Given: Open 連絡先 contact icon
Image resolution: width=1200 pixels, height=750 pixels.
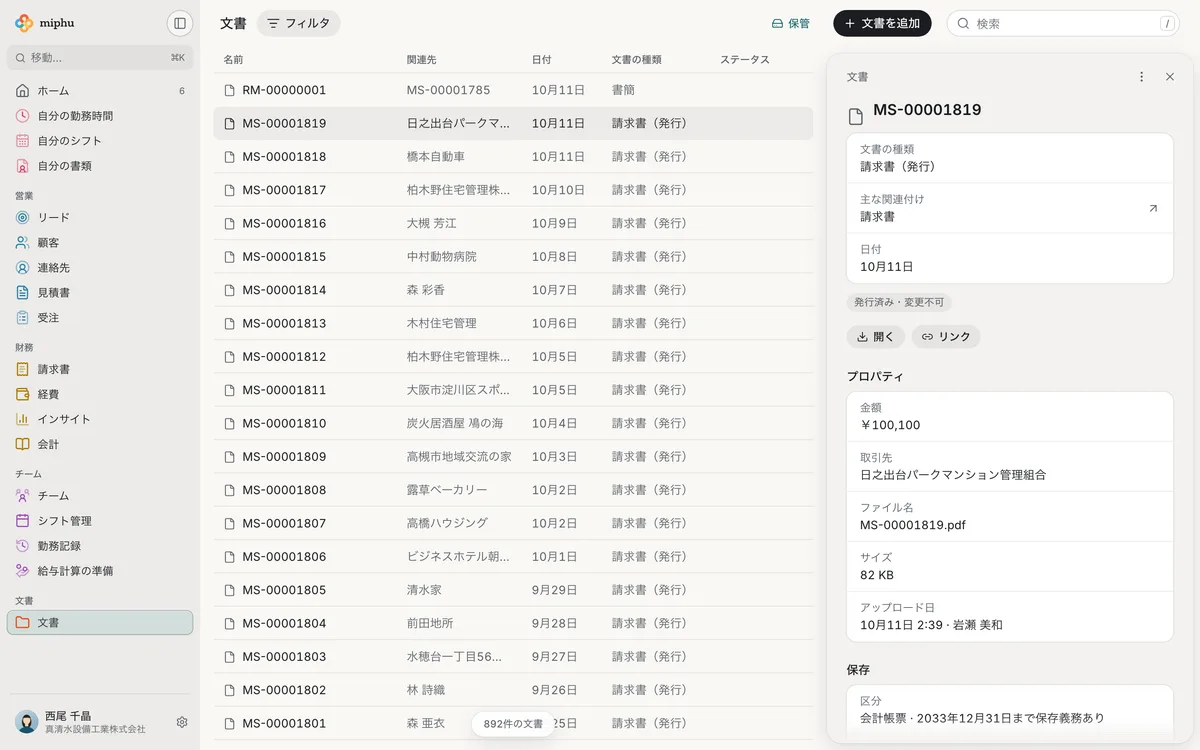Looking at the screenshot, I should pyautogui.click(x=23, y=267).
